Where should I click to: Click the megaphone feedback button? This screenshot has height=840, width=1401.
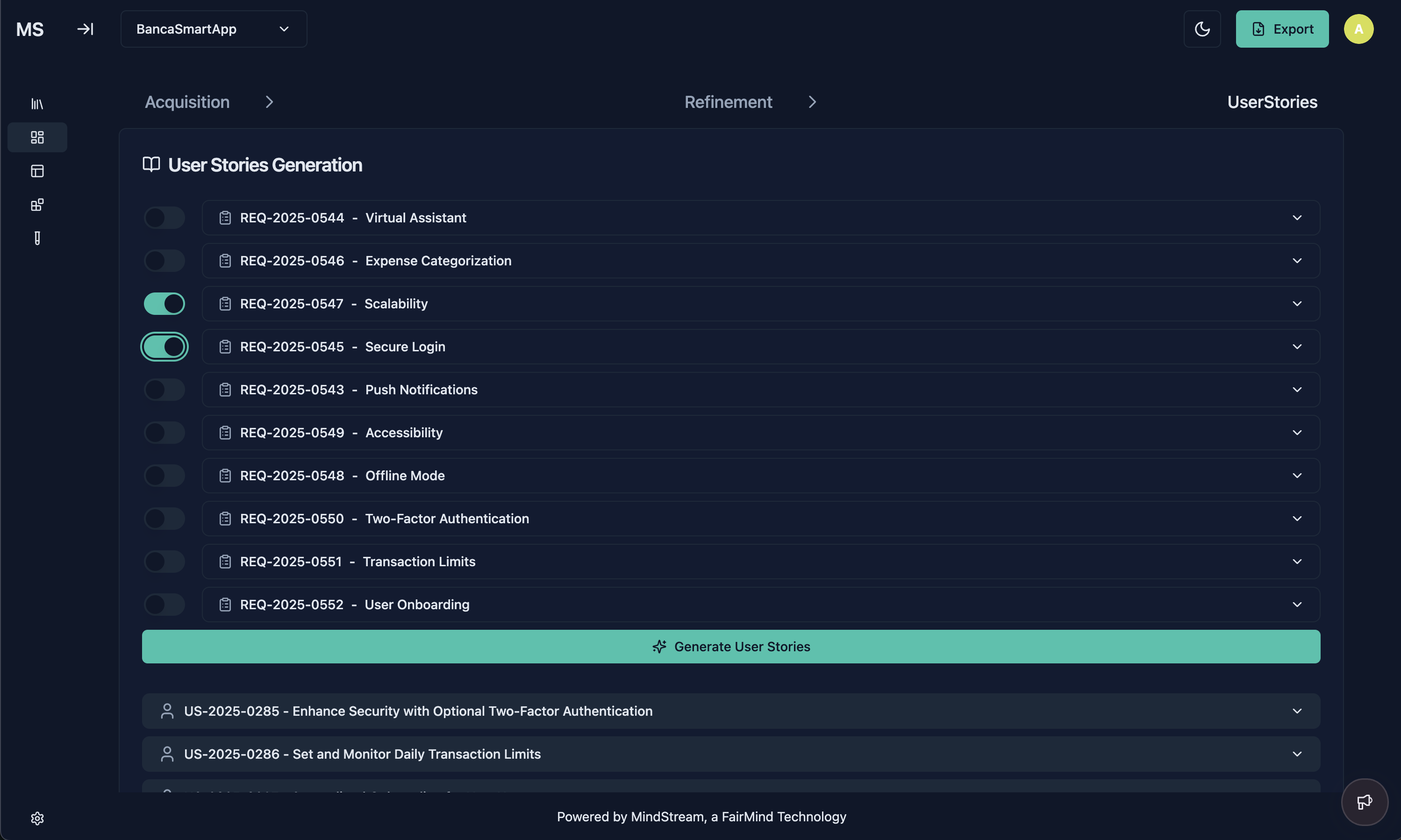[1364, 802]
